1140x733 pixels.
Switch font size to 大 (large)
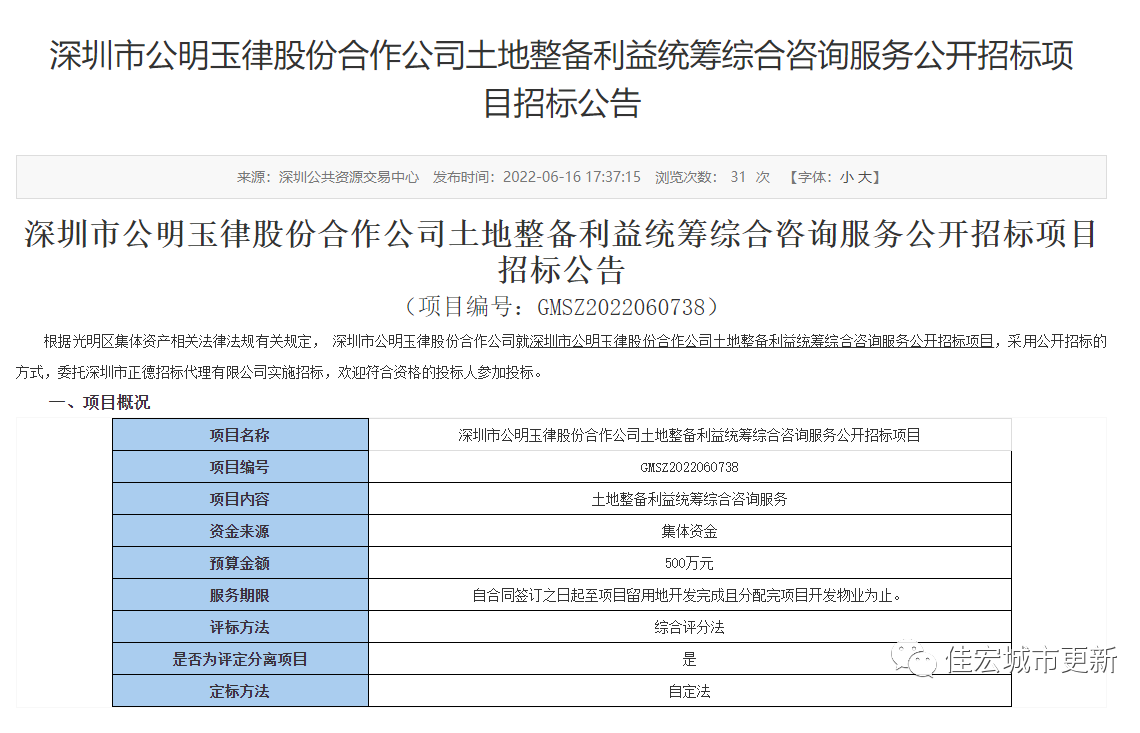[866, 177]
